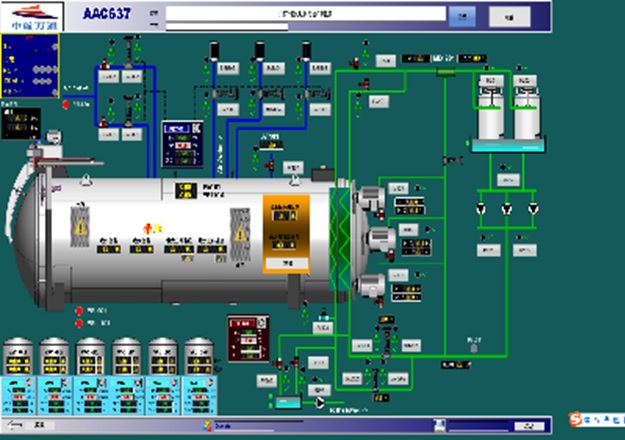Click the red indicator light below the vessel's left end
Screen dimensions: 625x440
pos(79,310)
